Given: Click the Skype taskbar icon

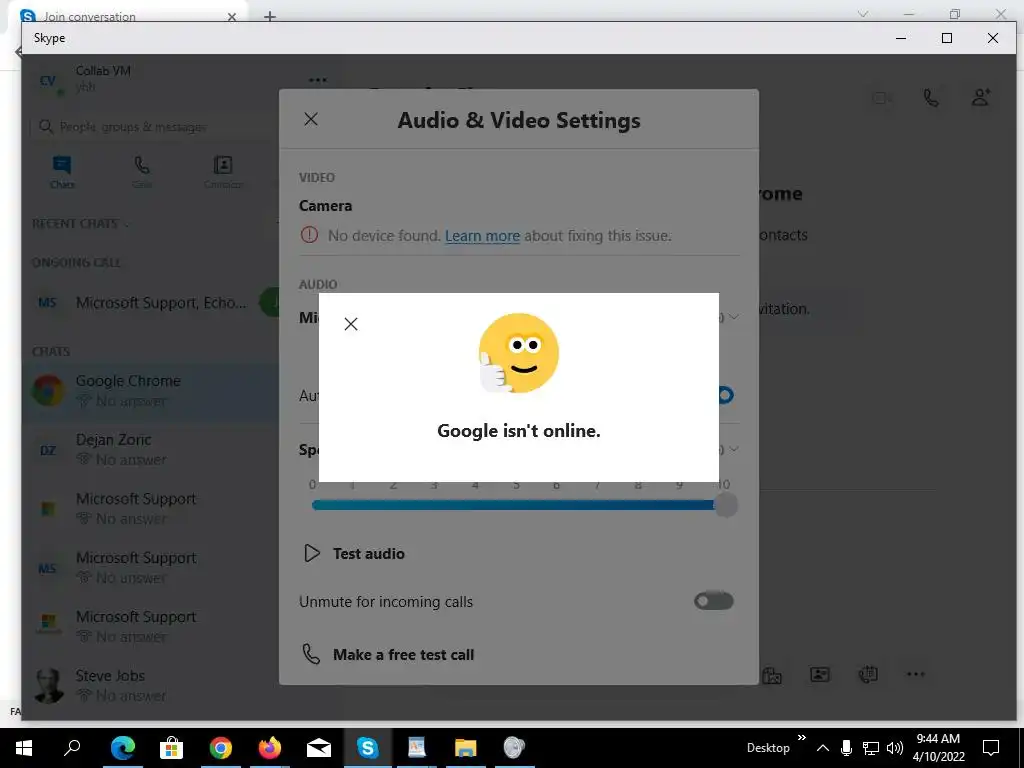Looking at the screenshot, I should 368,748.
